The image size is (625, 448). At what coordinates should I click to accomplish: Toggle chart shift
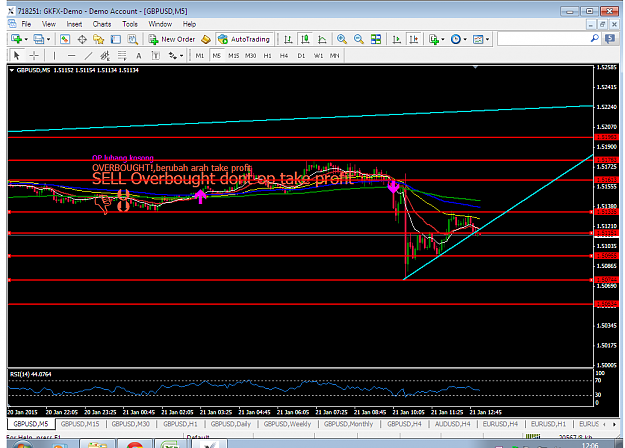tap(414, 39)
